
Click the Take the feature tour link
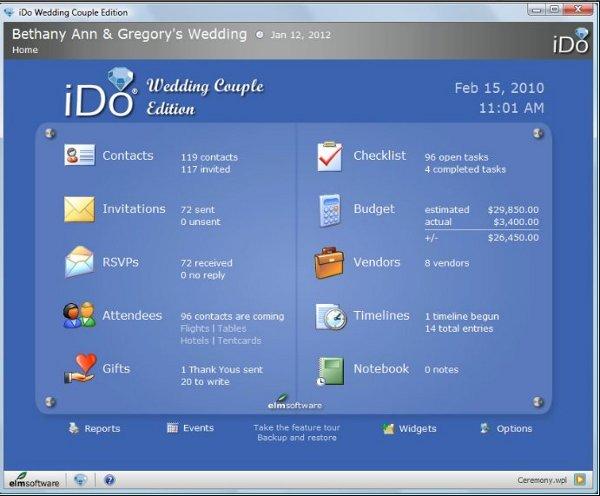click(296, 427)
